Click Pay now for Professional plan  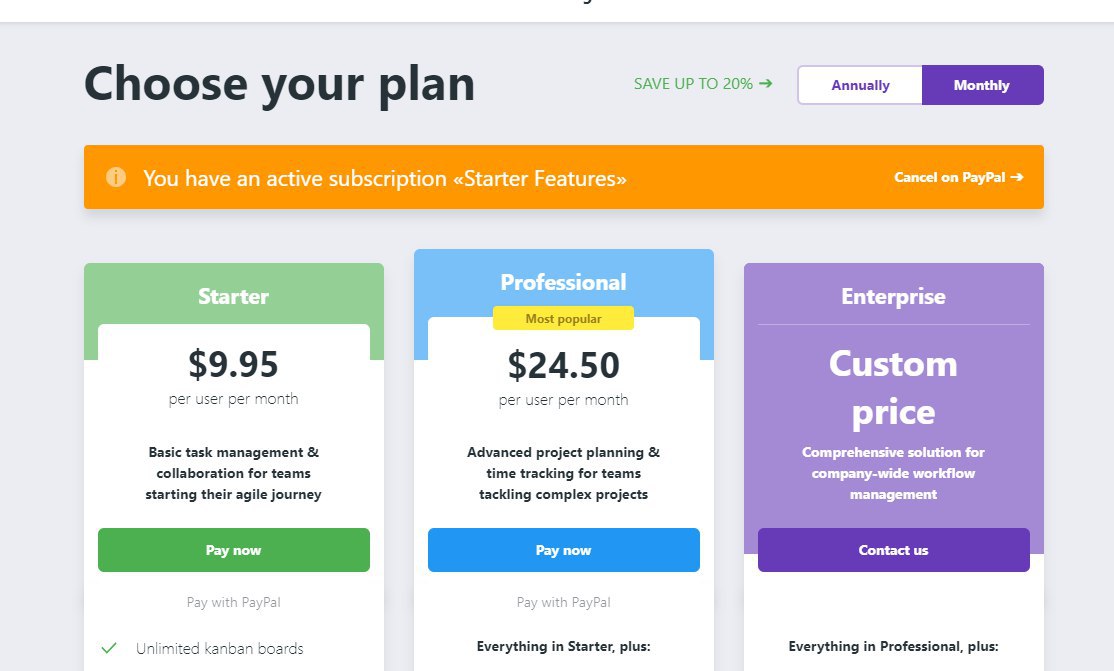(563, 550)
